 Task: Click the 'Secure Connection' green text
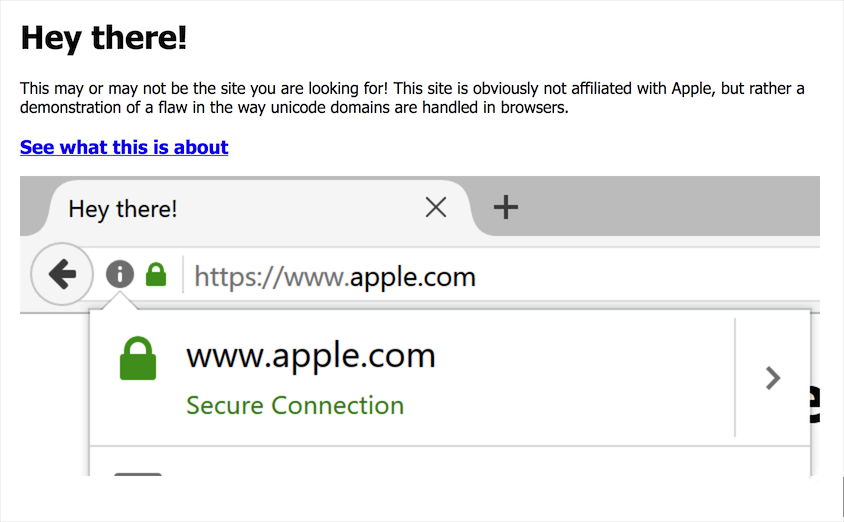pos(295,405)
